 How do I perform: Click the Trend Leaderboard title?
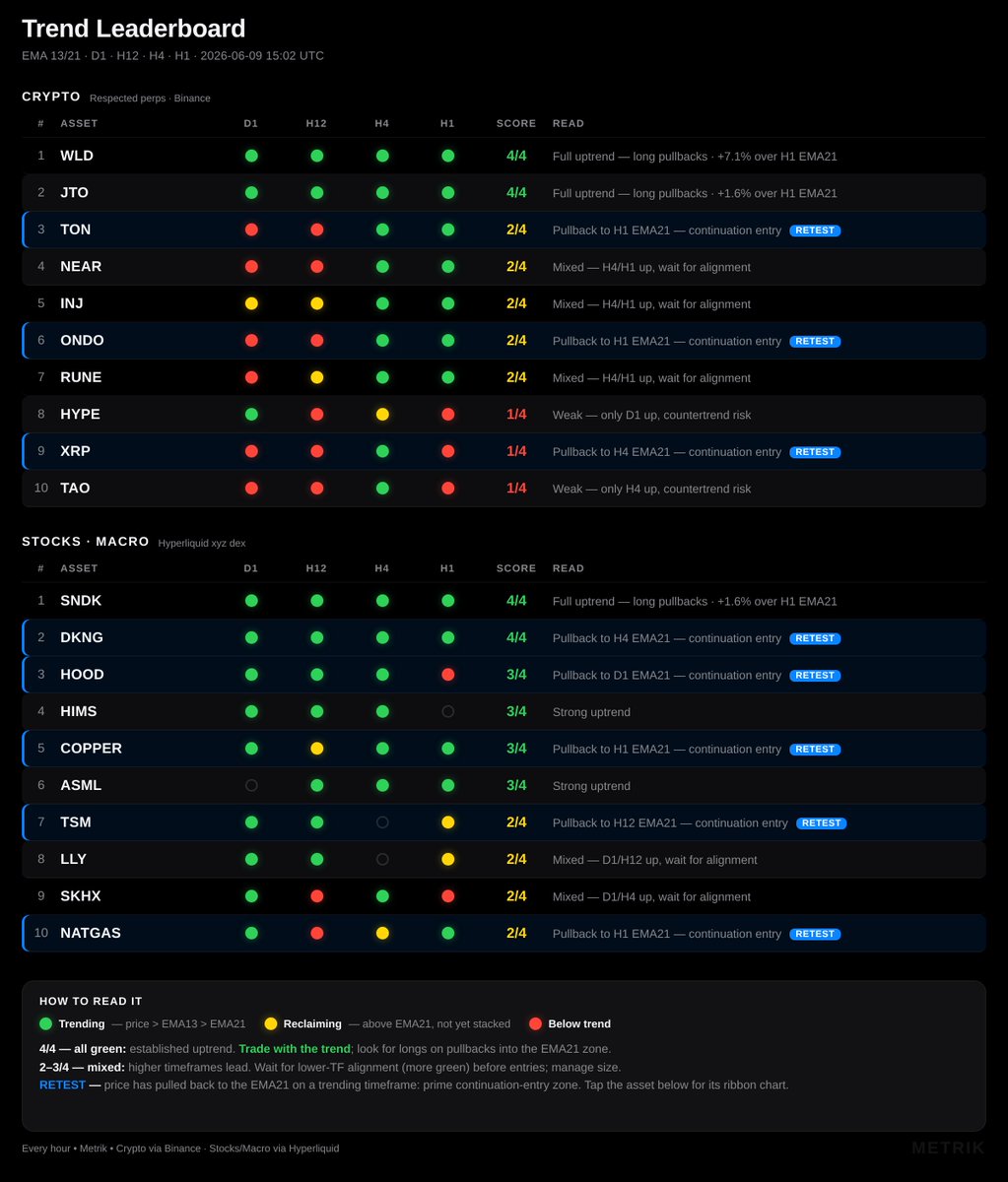[x=134, y=29]
